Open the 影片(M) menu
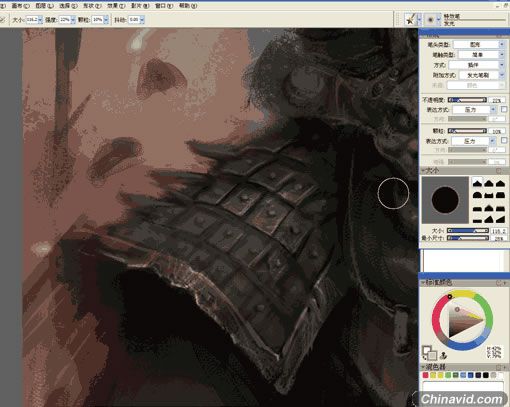510x407 pixels. pyautogui.click(x=140, y=6)
